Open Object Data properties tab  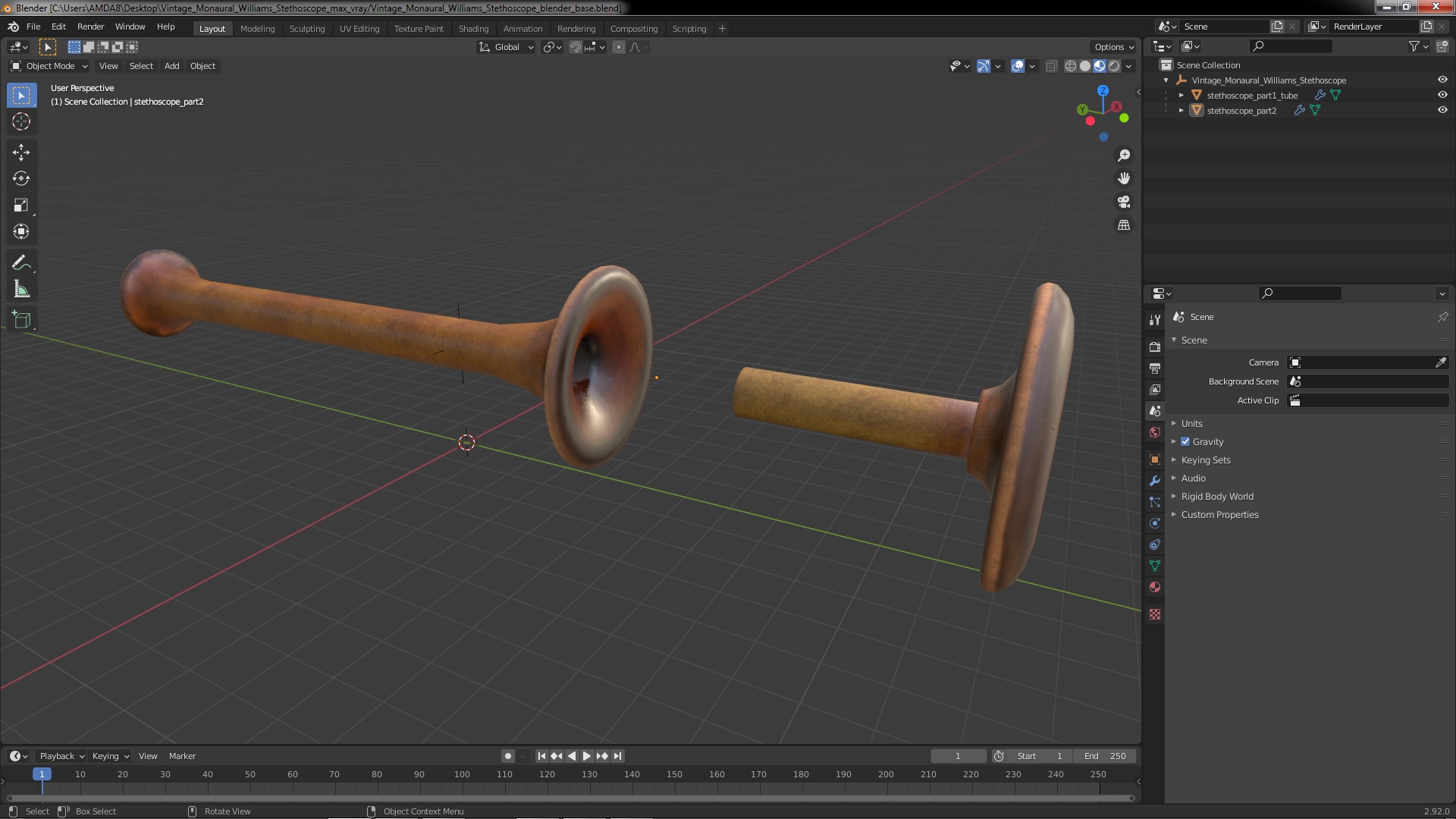pos(1155,566)
